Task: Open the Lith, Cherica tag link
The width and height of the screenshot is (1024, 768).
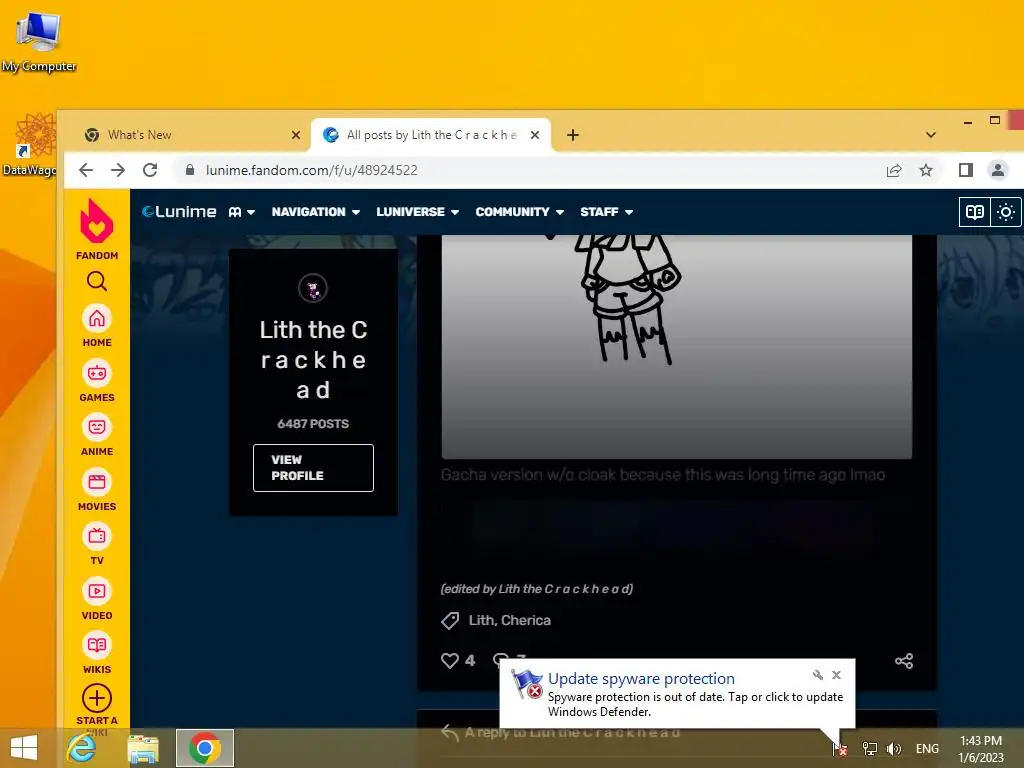Action: 509,620
